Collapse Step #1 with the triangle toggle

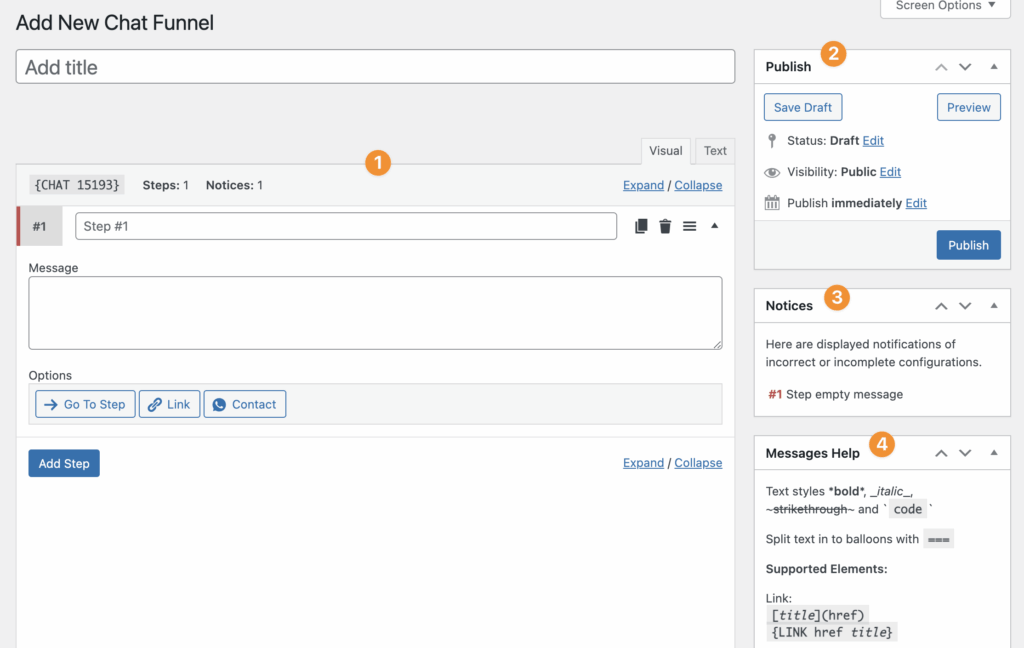[x=714, y=226]
